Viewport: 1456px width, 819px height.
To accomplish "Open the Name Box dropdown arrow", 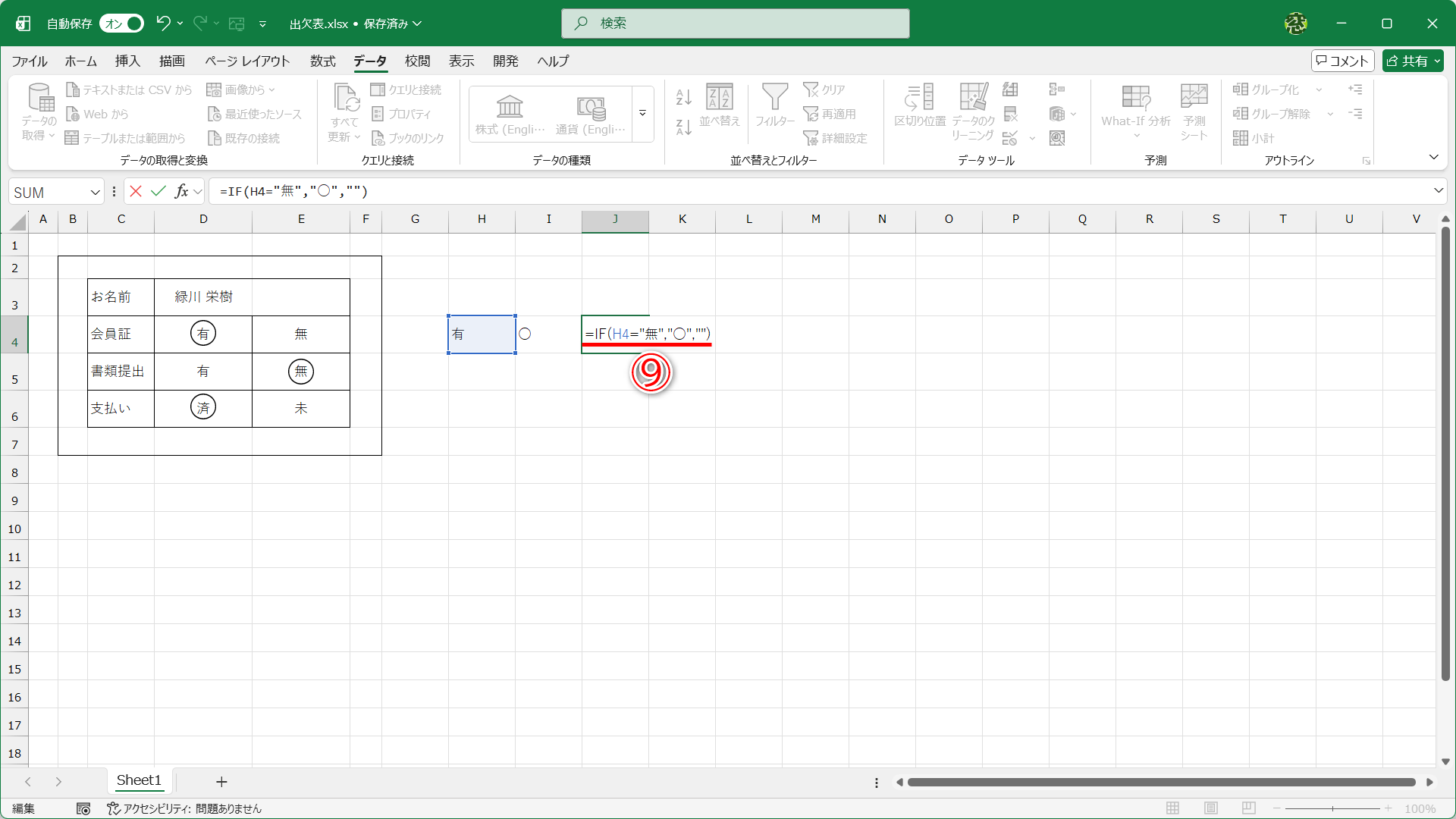I will click(x=96, y=192).
